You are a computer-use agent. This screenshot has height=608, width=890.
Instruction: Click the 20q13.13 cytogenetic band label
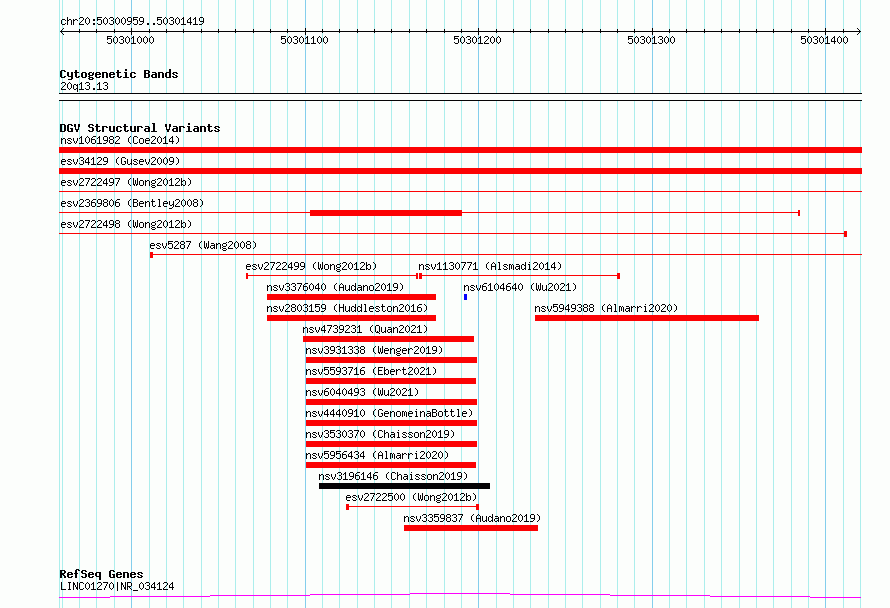tap(84, 86)
